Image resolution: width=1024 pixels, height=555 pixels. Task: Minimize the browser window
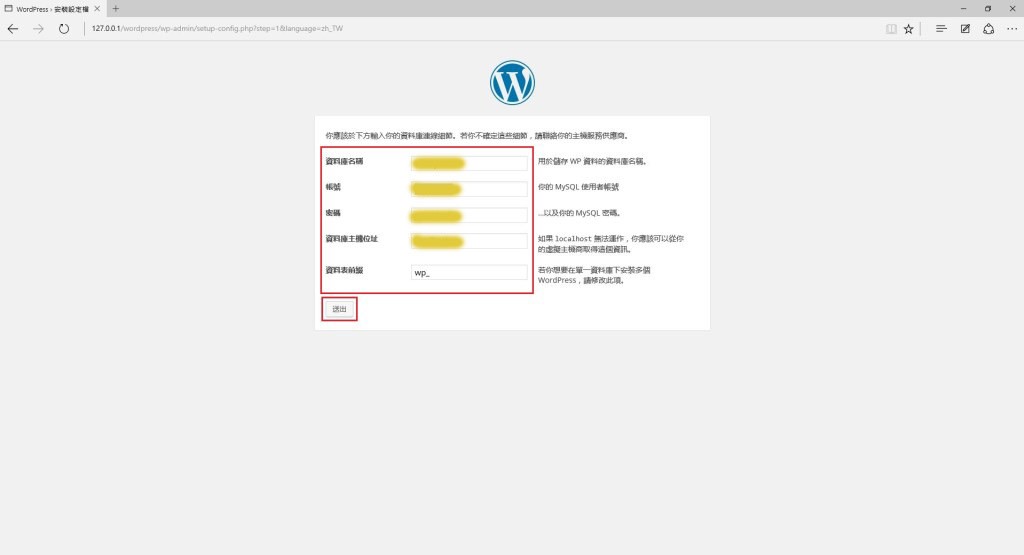pyautogui.click(x=963, y=8)
